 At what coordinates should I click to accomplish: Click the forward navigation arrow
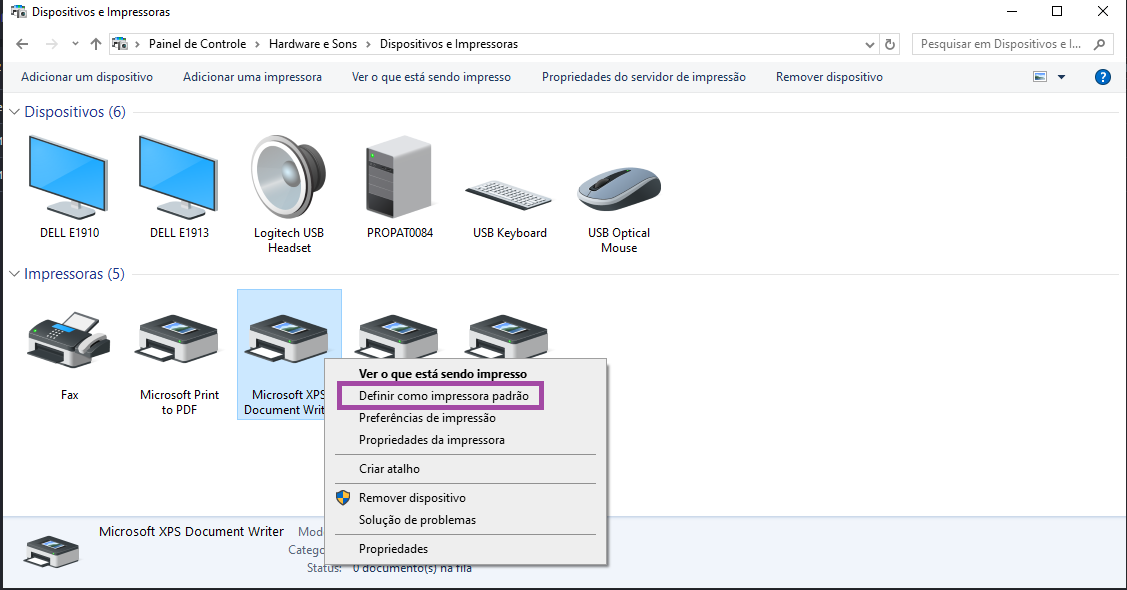(52, 44)
